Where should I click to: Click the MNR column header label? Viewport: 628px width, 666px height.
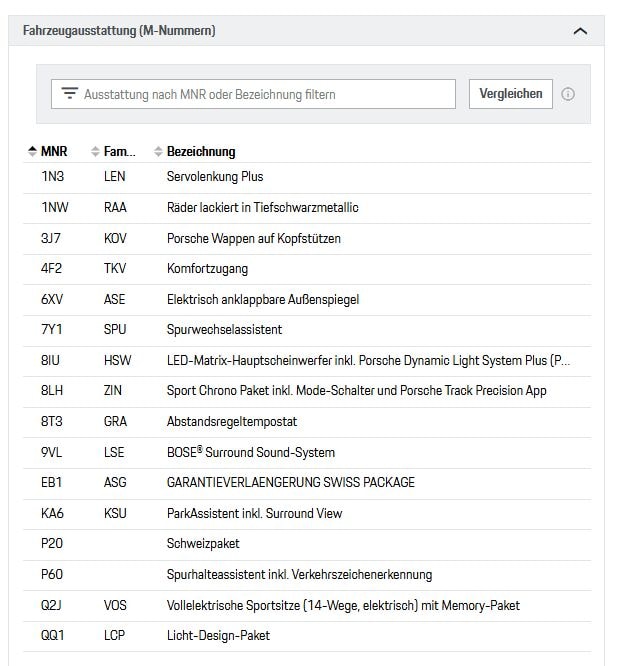pos(54,151)
